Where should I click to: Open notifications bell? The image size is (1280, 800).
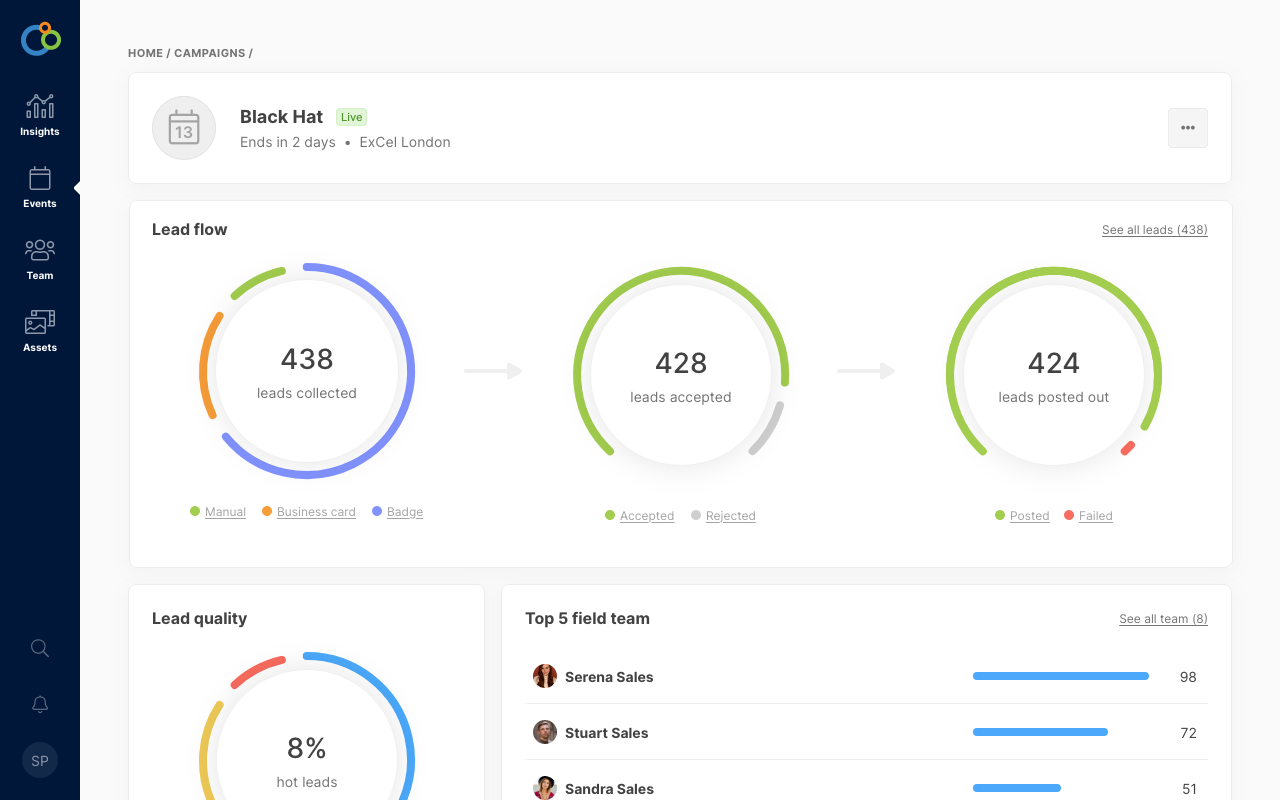[x=40, y=704]
